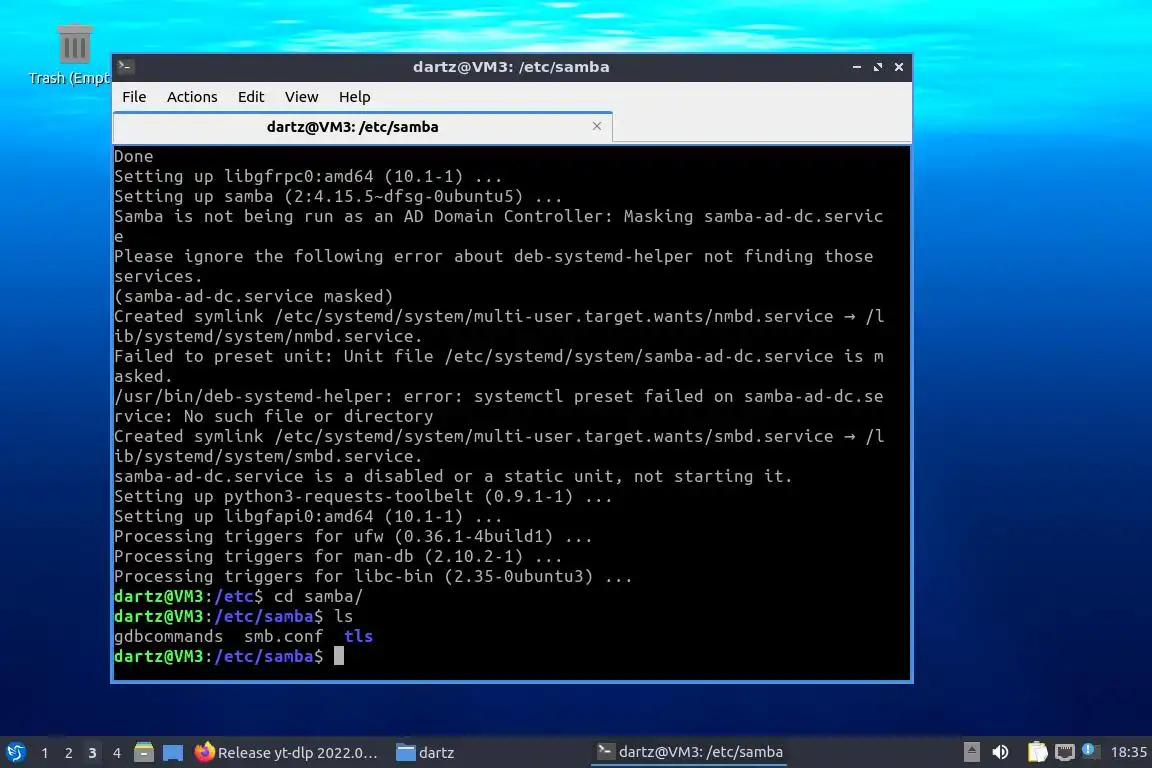
Task: Switch to workspace 4
Action: (x=116, y=753)
